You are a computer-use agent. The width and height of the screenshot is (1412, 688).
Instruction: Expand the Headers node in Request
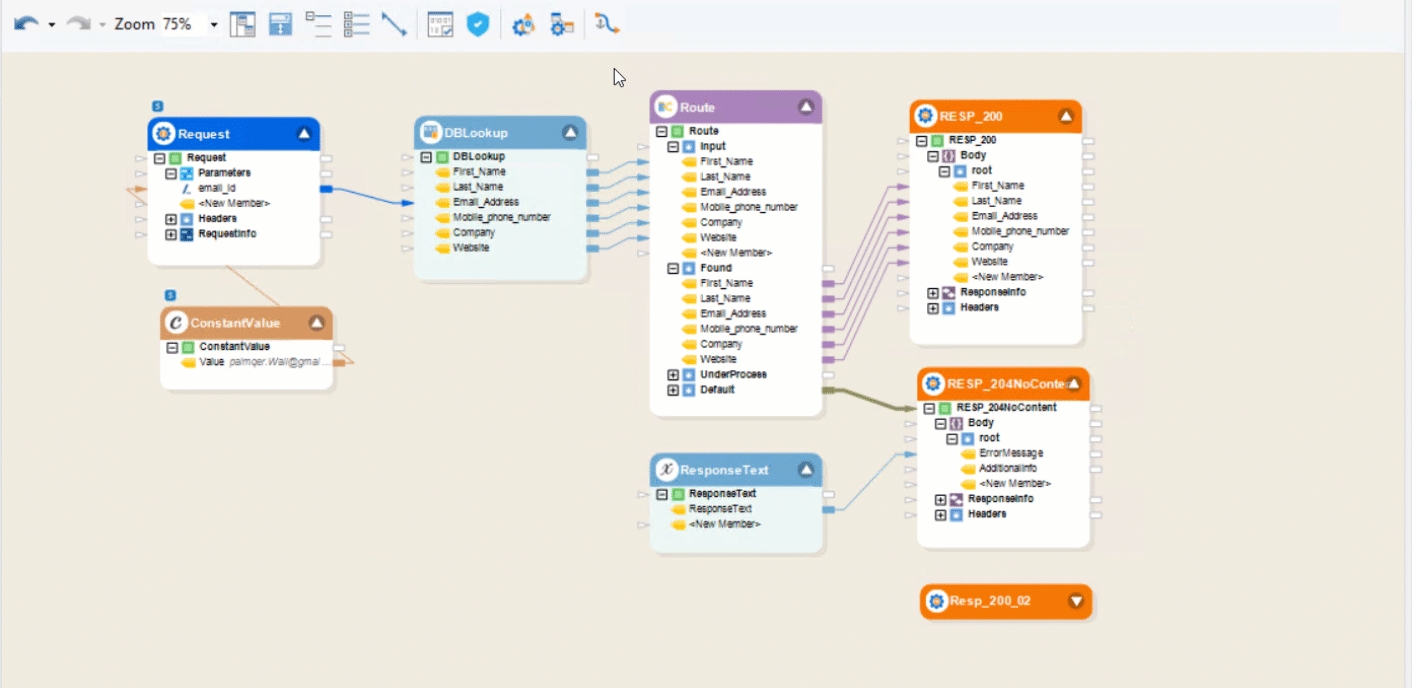point(171,219)
